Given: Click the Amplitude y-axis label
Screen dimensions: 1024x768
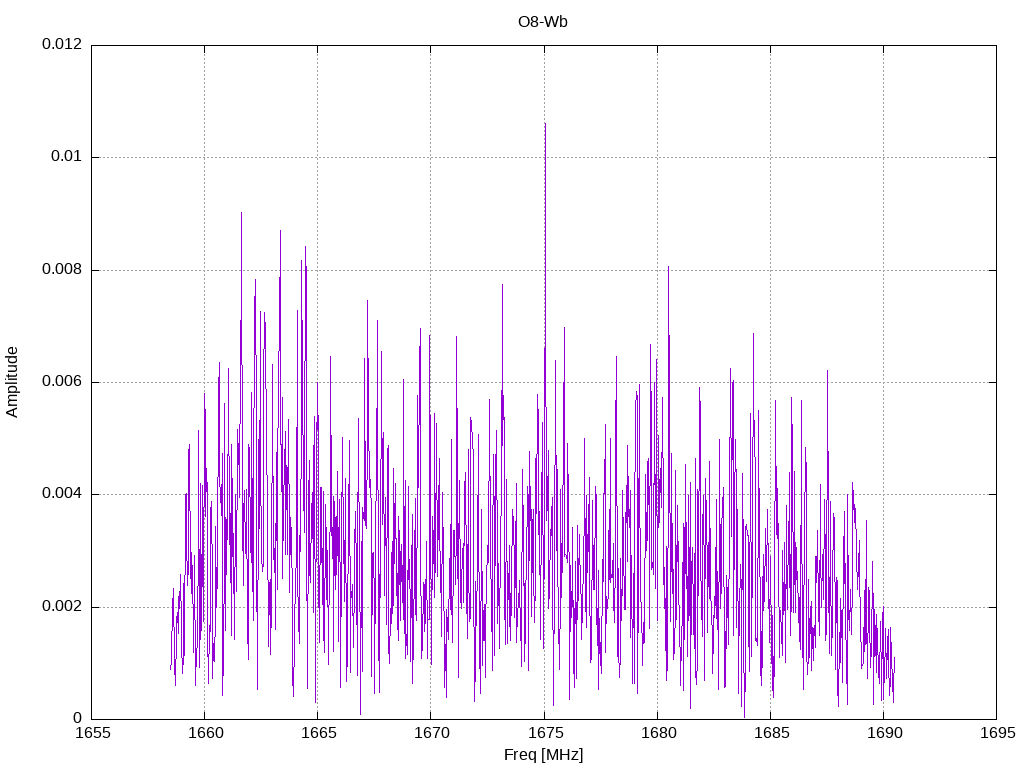Looking at the screenshot, I should click(12, 382).
